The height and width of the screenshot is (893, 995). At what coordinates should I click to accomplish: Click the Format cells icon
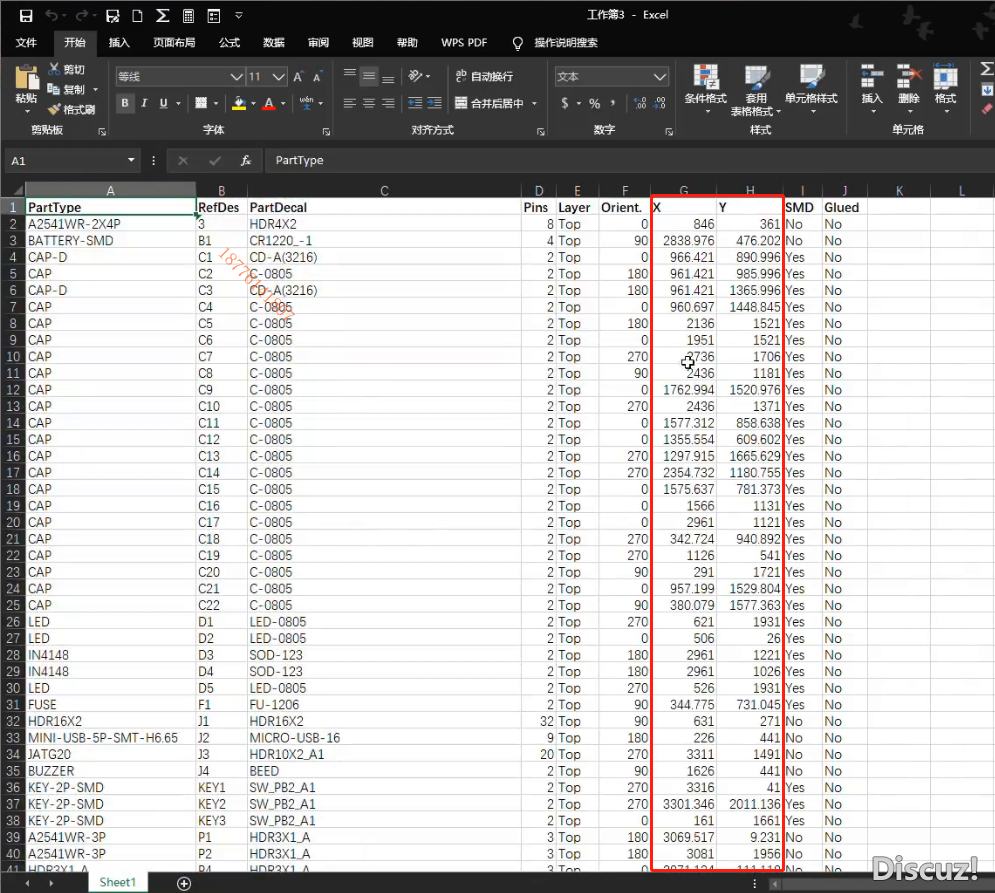[946, 77]
